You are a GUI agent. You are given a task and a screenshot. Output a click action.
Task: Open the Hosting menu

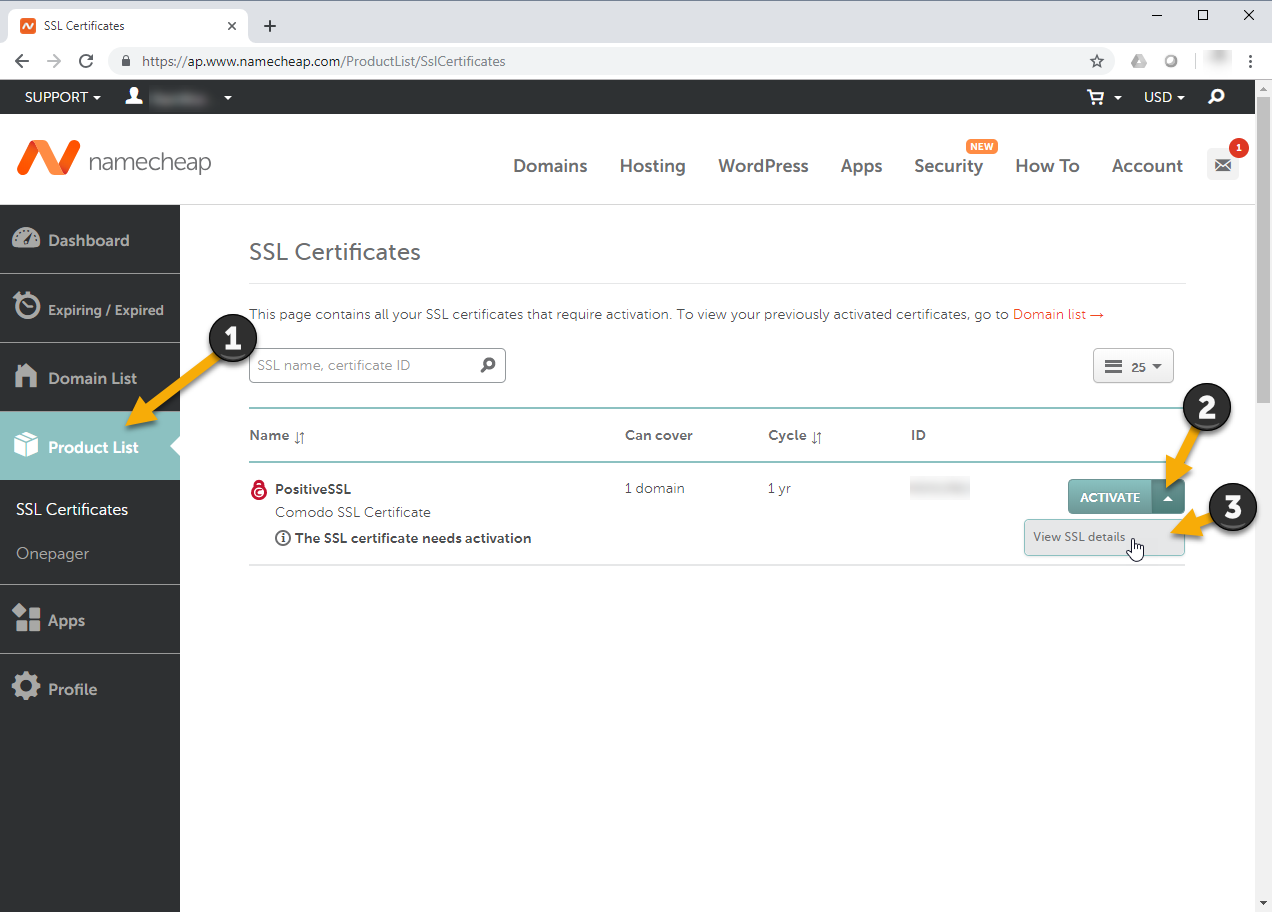click(652, 166)
